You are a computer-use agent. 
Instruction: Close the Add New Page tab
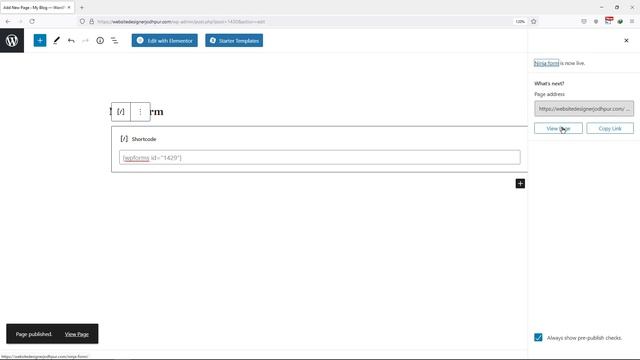coord(69,7)
